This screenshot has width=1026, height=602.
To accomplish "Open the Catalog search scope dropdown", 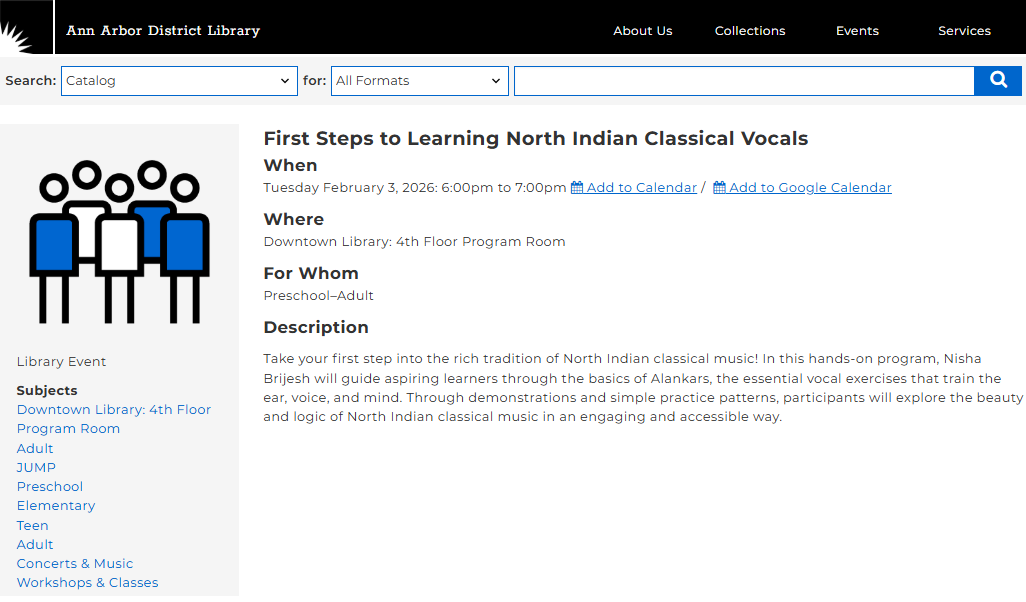I will [179, 81].
